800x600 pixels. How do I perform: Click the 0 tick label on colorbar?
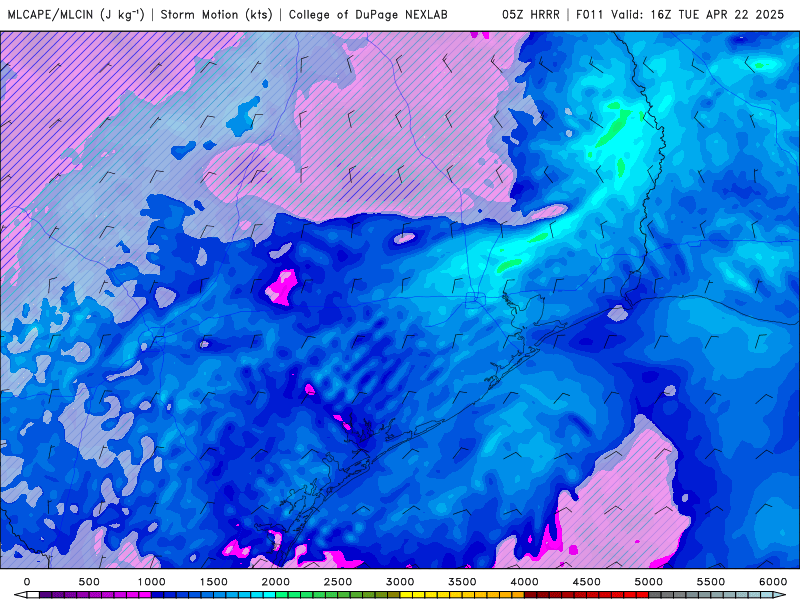pos(27,582)
